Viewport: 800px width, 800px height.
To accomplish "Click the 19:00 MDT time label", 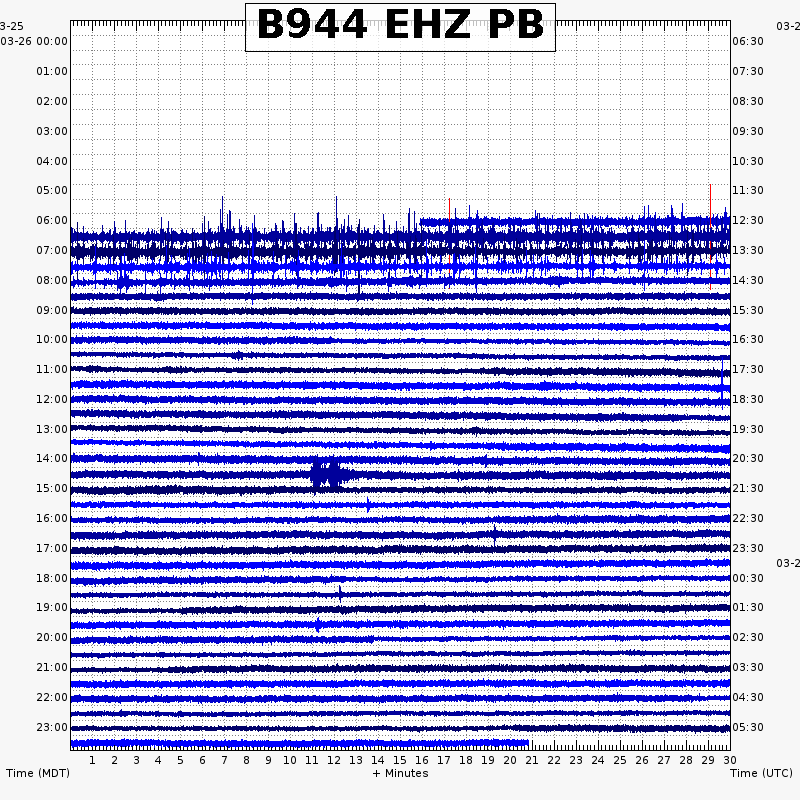I will click(x=52, y=607).
